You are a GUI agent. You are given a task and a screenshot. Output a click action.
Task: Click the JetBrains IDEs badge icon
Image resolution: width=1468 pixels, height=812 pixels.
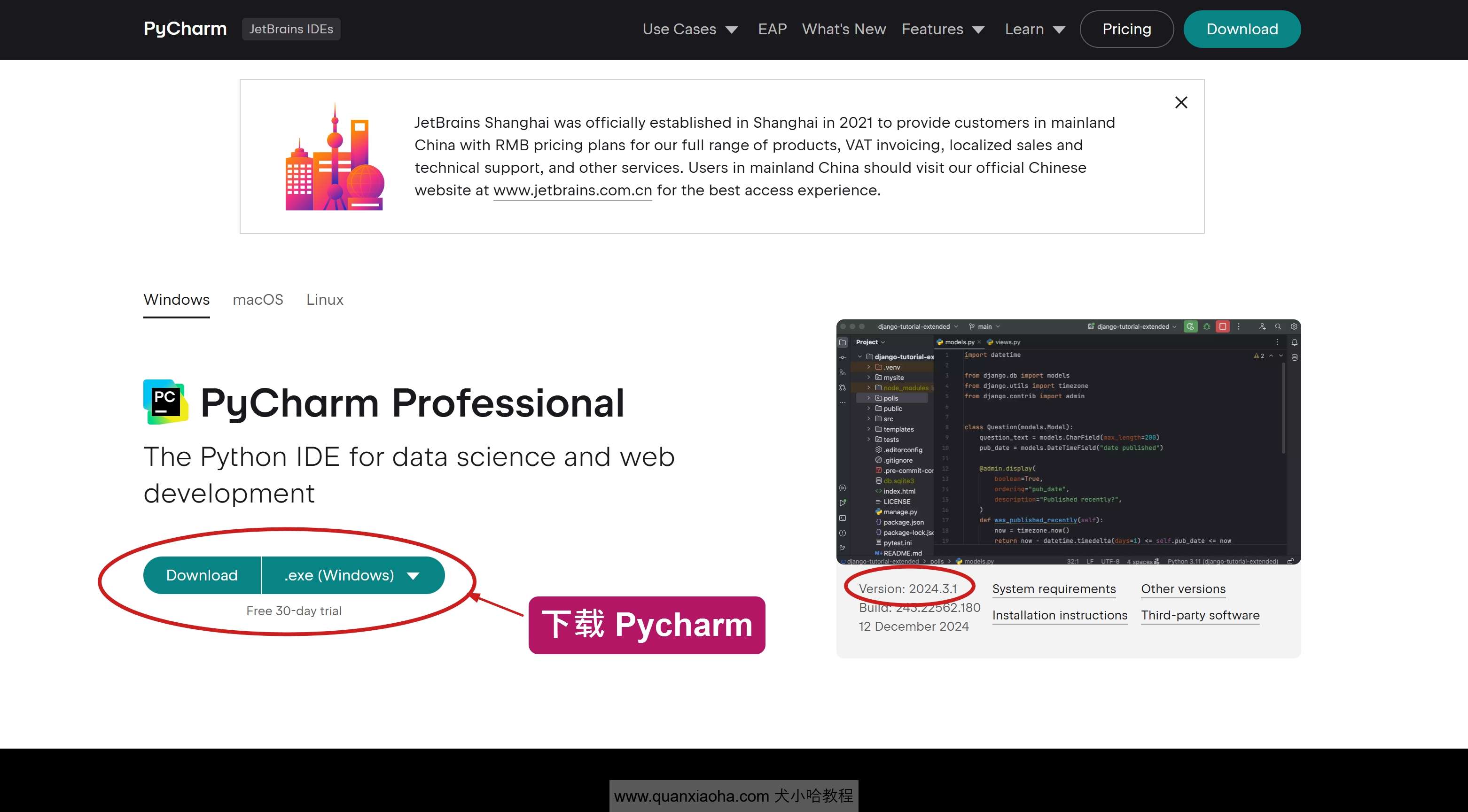point(290,28)
